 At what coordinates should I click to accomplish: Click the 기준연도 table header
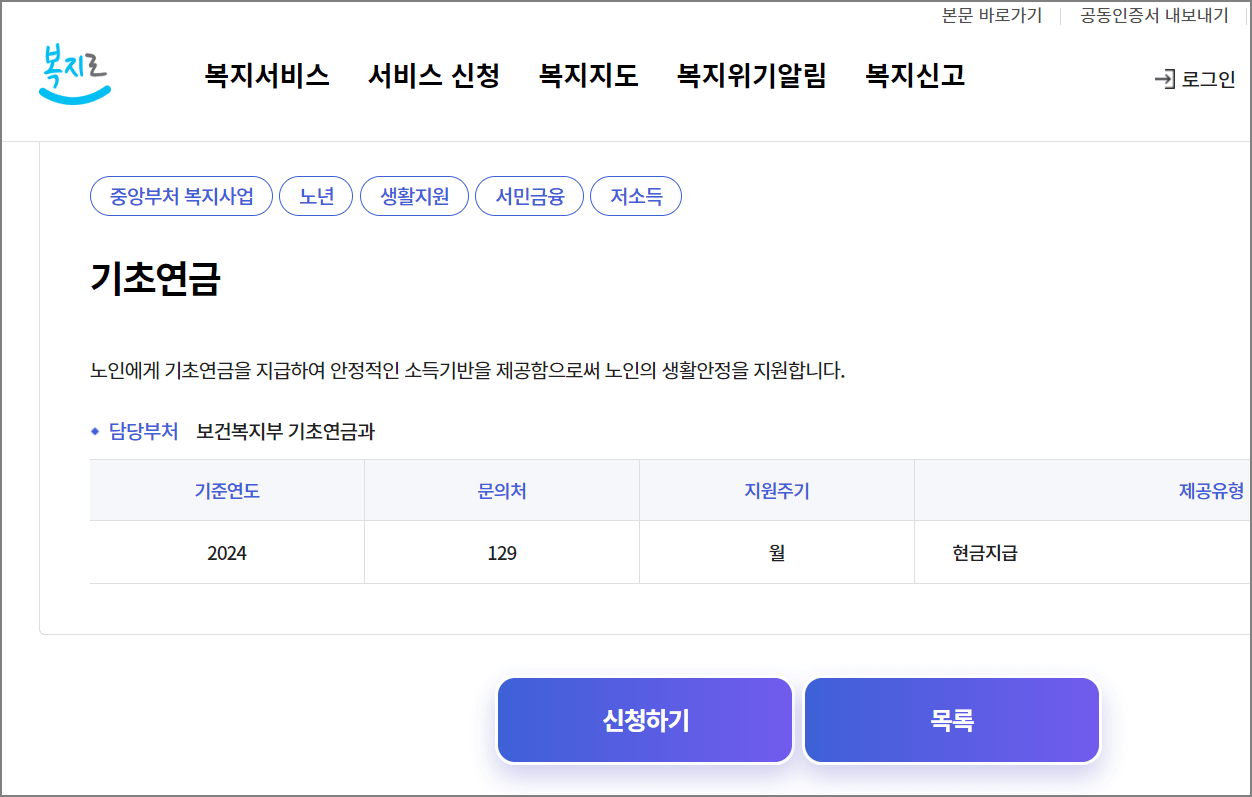click(225, 489)
